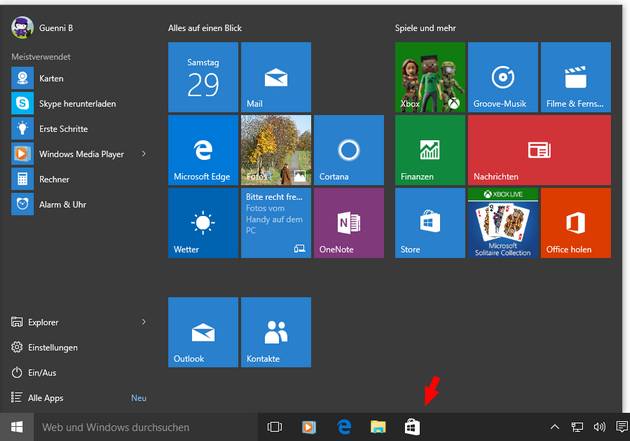Open the volume speaker tray icon
The width and height of the screenshot is (630, 441).
tap(599, 427)
